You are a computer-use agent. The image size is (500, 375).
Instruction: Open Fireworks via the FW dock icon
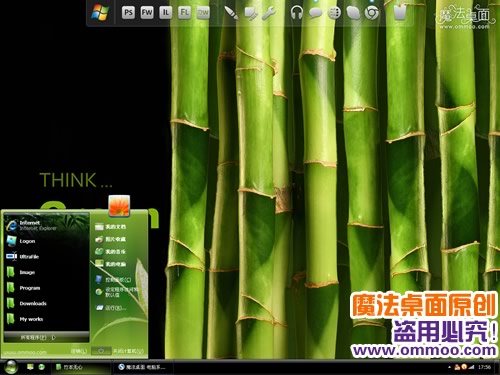click(147, 13)
